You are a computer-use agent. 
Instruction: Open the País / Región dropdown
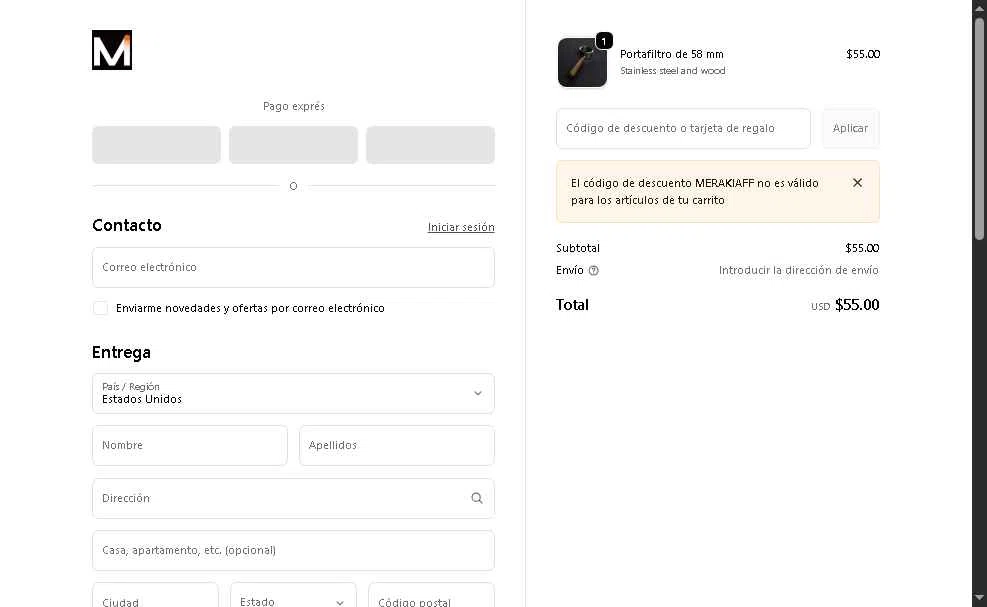click(293, 394)
